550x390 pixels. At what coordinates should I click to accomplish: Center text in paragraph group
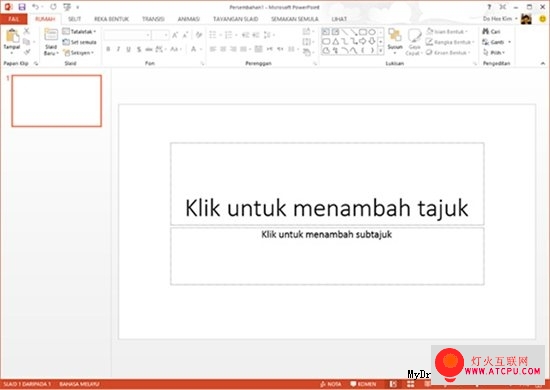[x=223, y=49]
